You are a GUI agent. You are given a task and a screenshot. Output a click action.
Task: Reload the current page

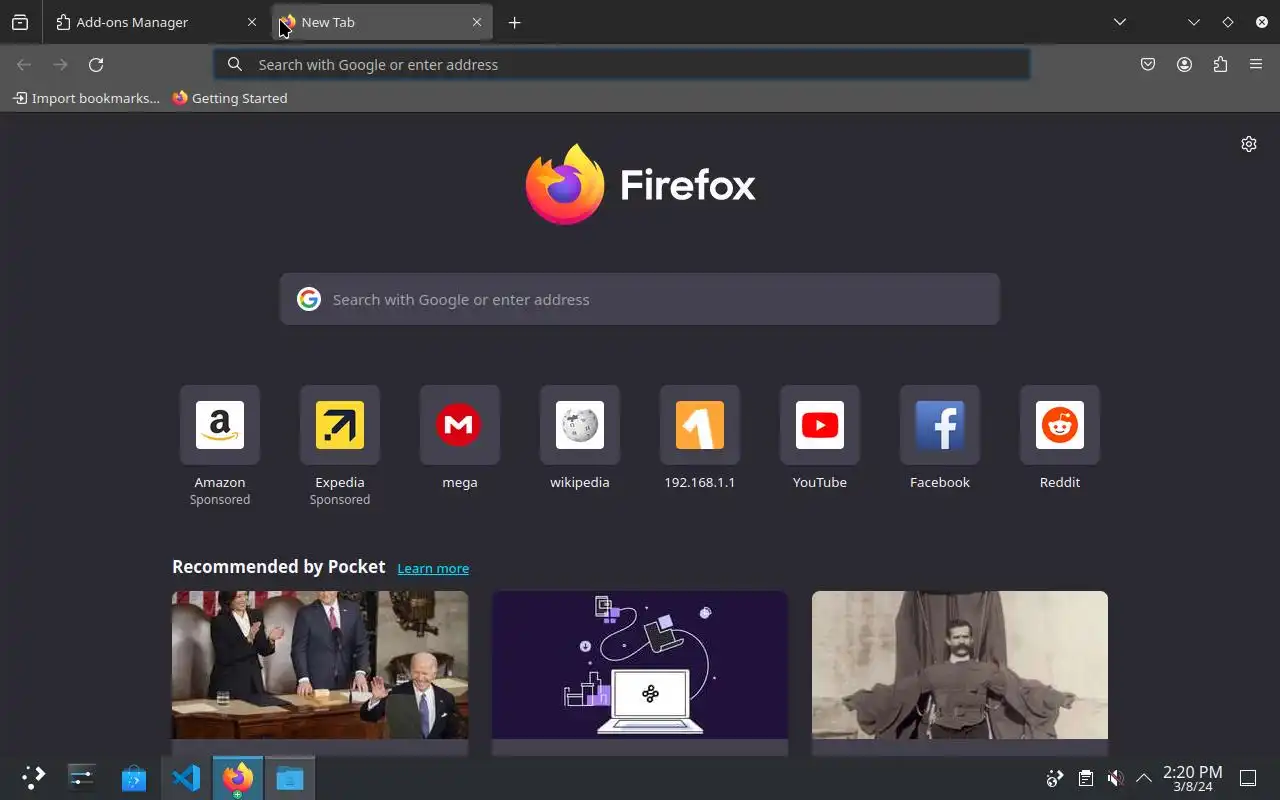pos(96,64)
